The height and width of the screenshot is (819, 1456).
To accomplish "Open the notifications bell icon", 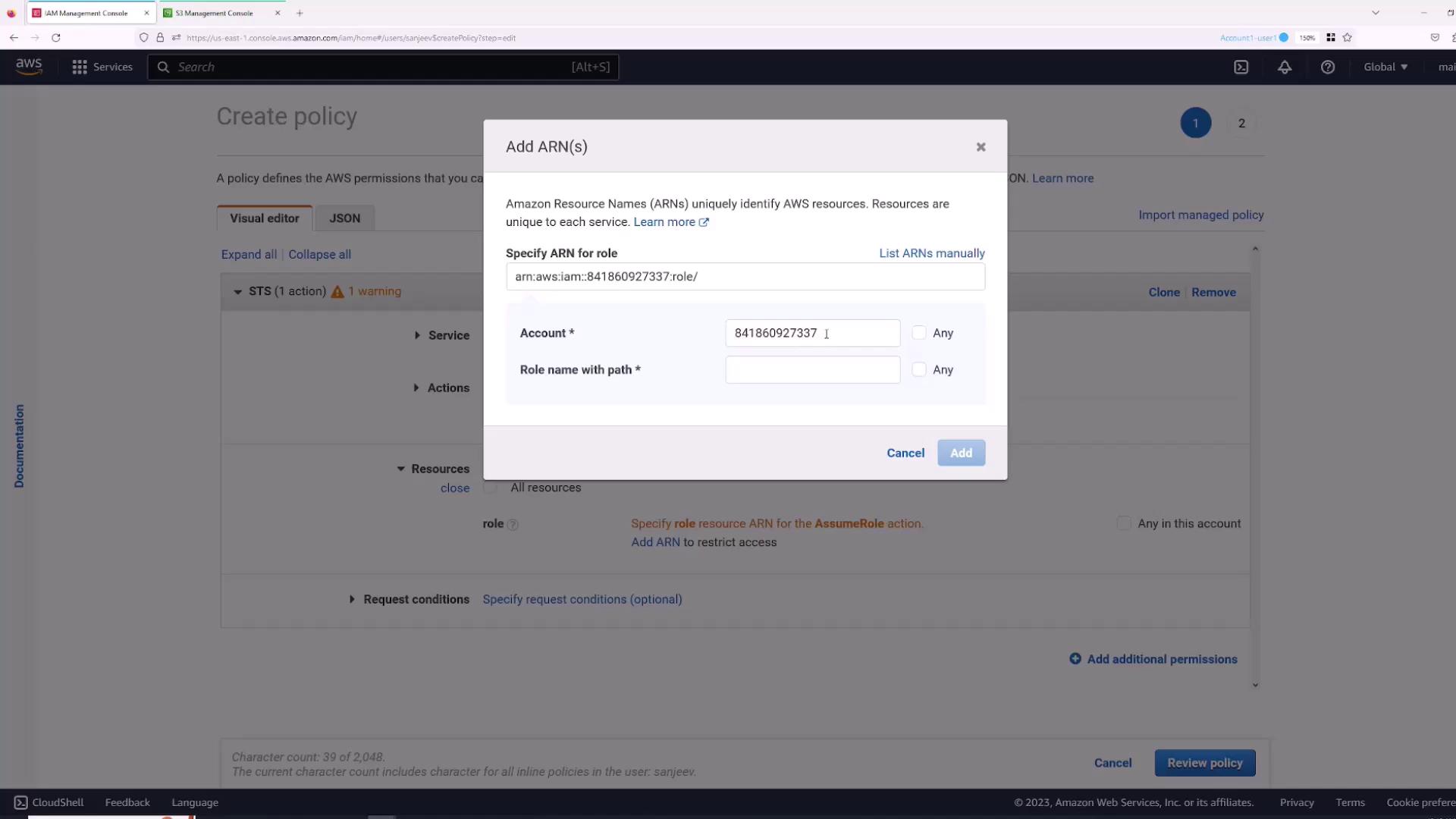I will (x=1284, y=67).
